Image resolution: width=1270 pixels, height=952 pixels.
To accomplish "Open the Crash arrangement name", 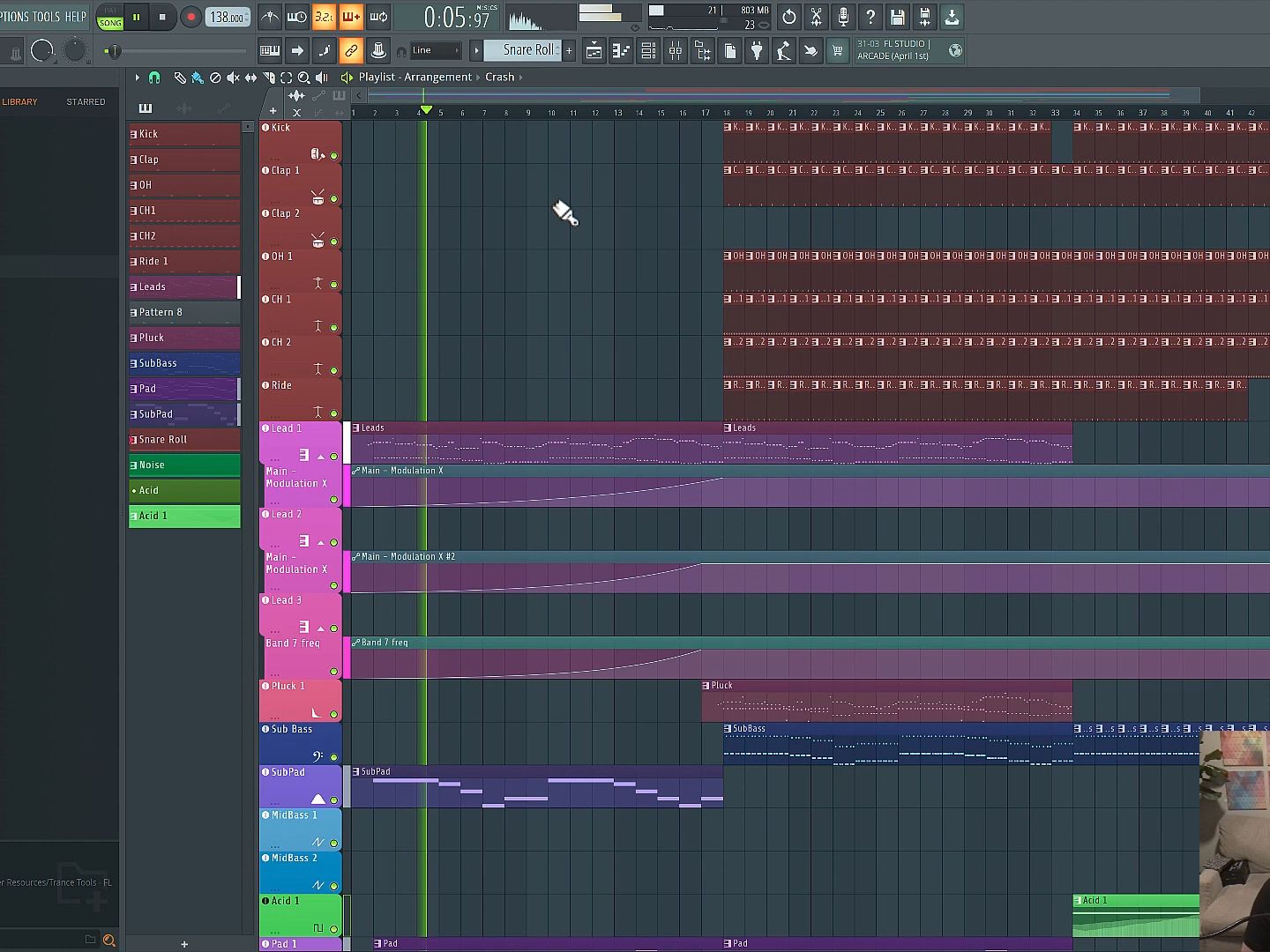I will tap(499, 78).
